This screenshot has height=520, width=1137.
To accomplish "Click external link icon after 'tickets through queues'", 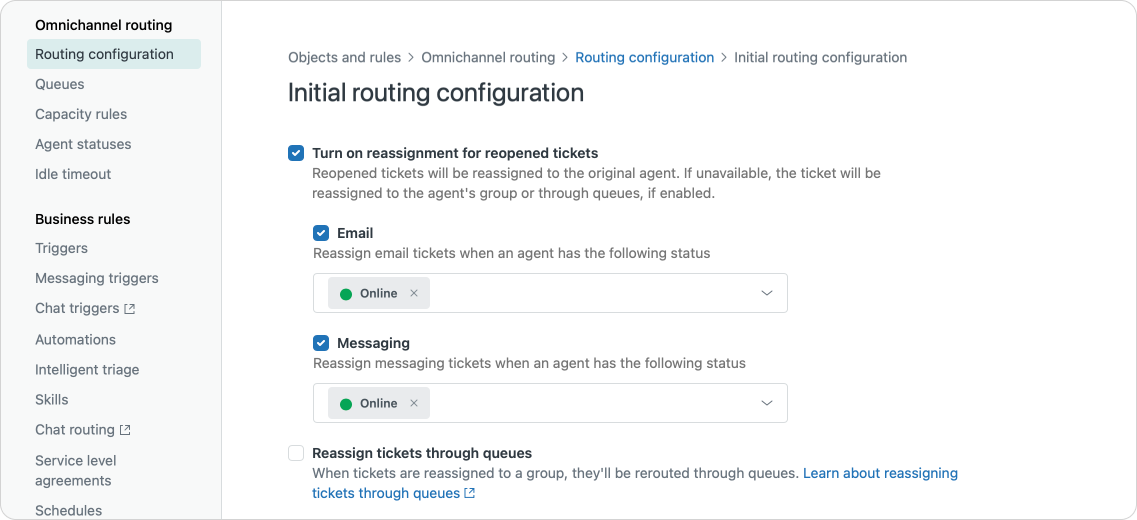I will click(x=470, y=493).
